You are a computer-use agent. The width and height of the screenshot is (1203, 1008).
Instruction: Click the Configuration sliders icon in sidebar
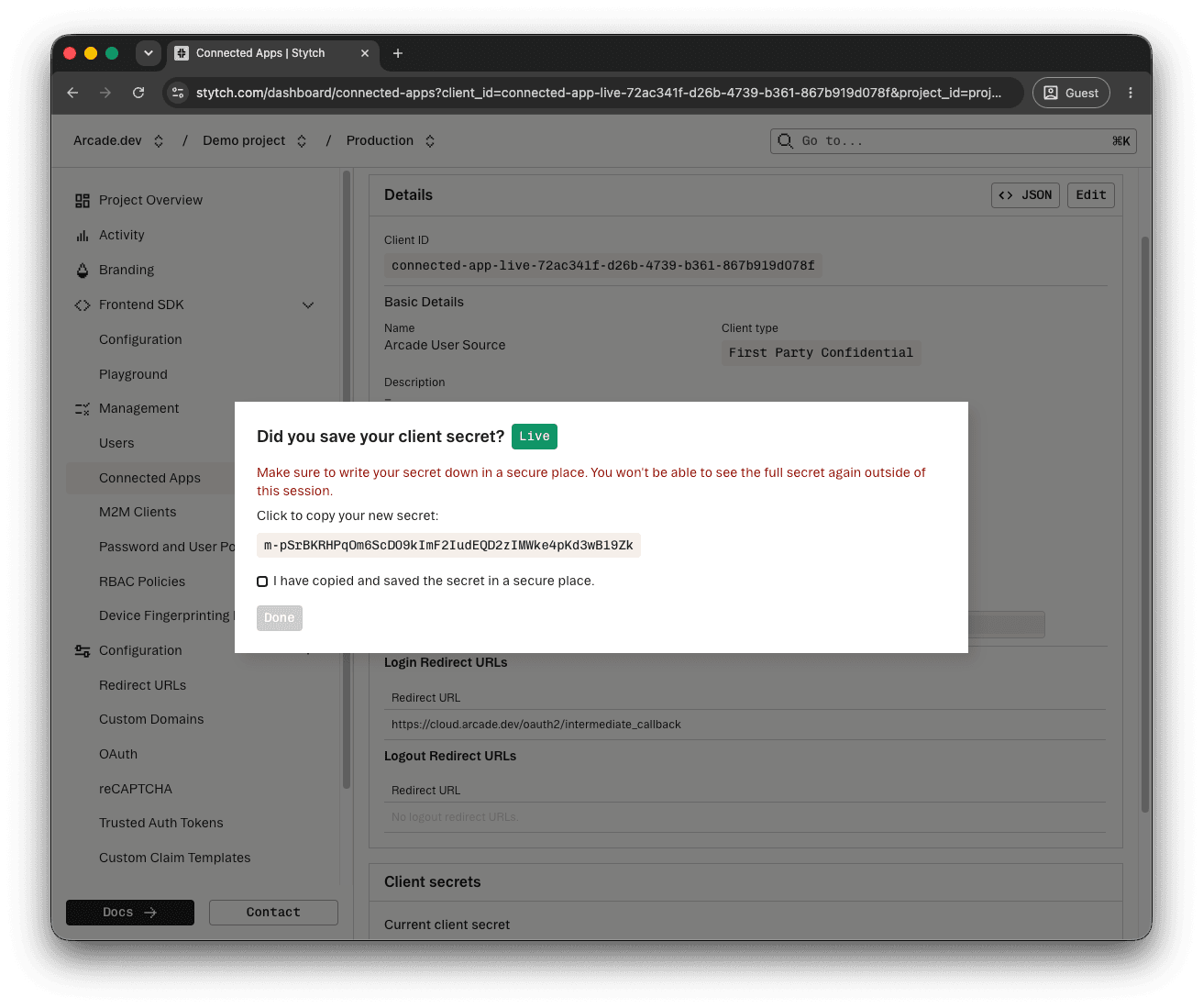click(83, 651)
